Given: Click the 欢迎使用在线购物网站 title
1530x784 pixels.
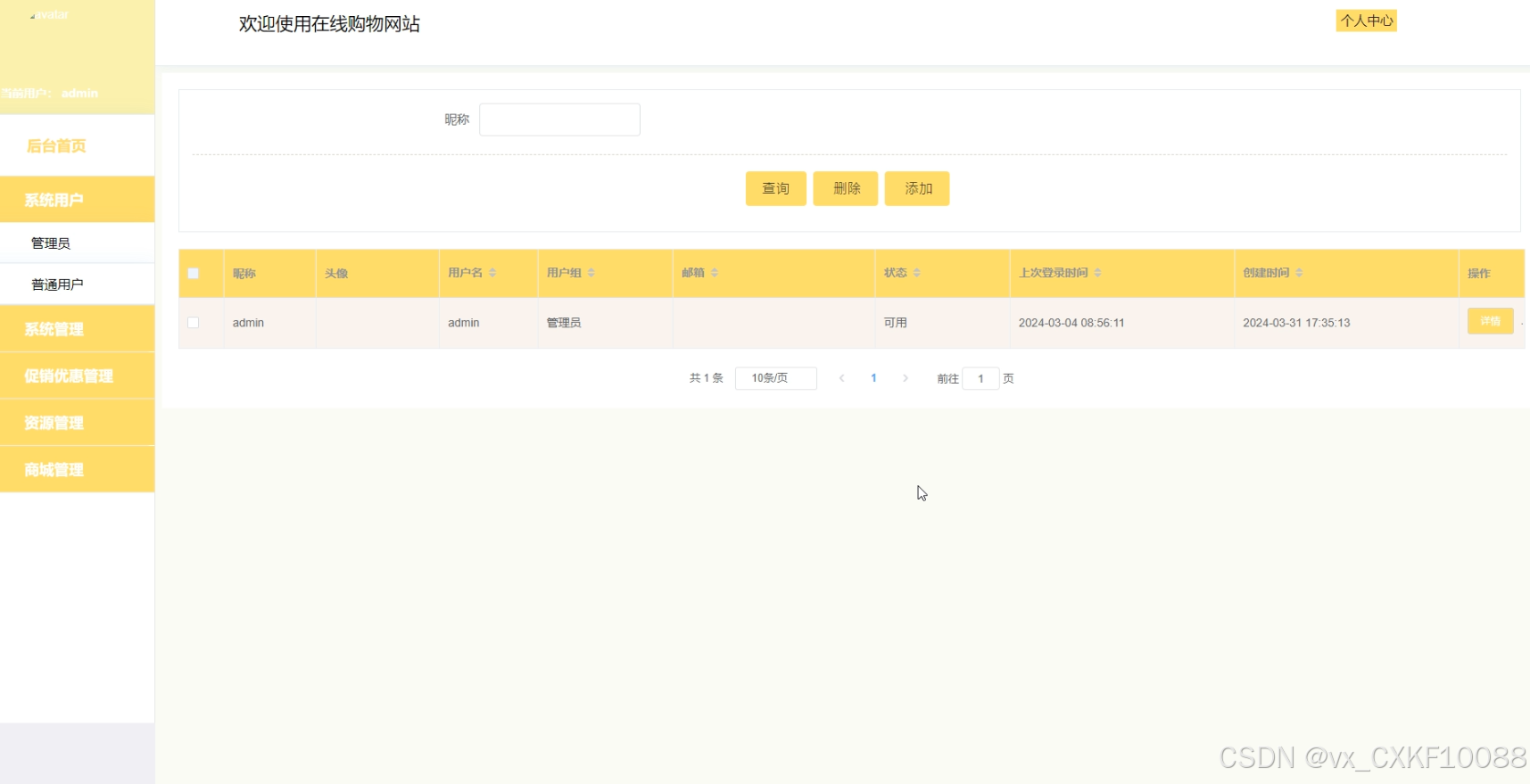Looking at the screenshot, I should [x=329, y=24].
